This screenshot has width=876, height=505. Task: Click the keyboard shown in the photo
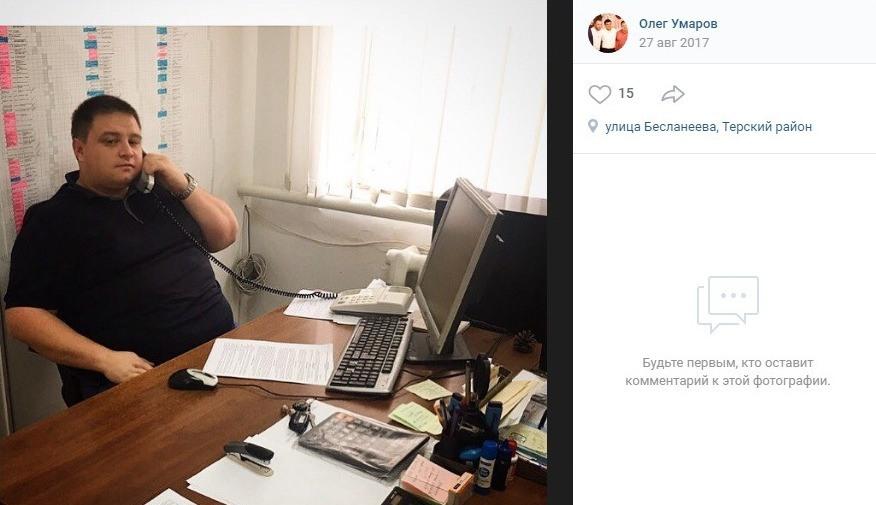pos(370,354)
